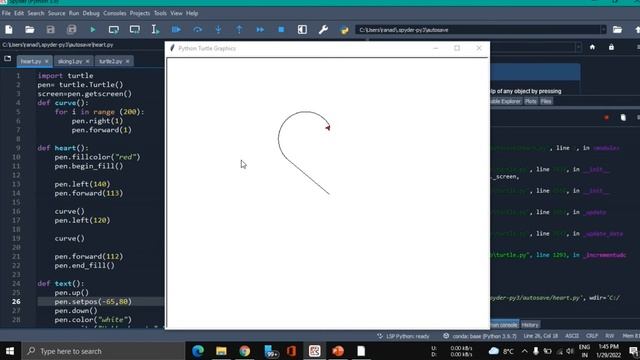The width and height of the screenshot is (640, 360).
Task: Browse working directory with folder icon
Action: point(617,30)
